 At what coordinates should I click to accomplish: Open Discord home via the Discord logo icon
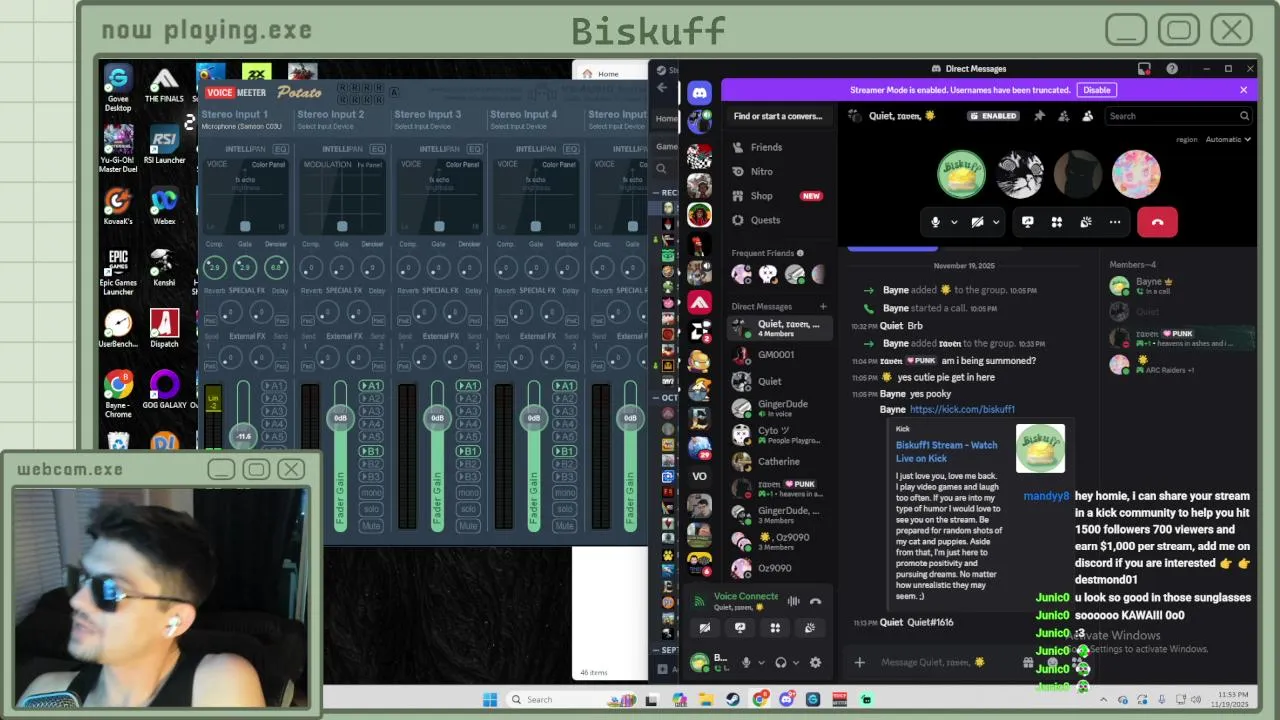699,93
